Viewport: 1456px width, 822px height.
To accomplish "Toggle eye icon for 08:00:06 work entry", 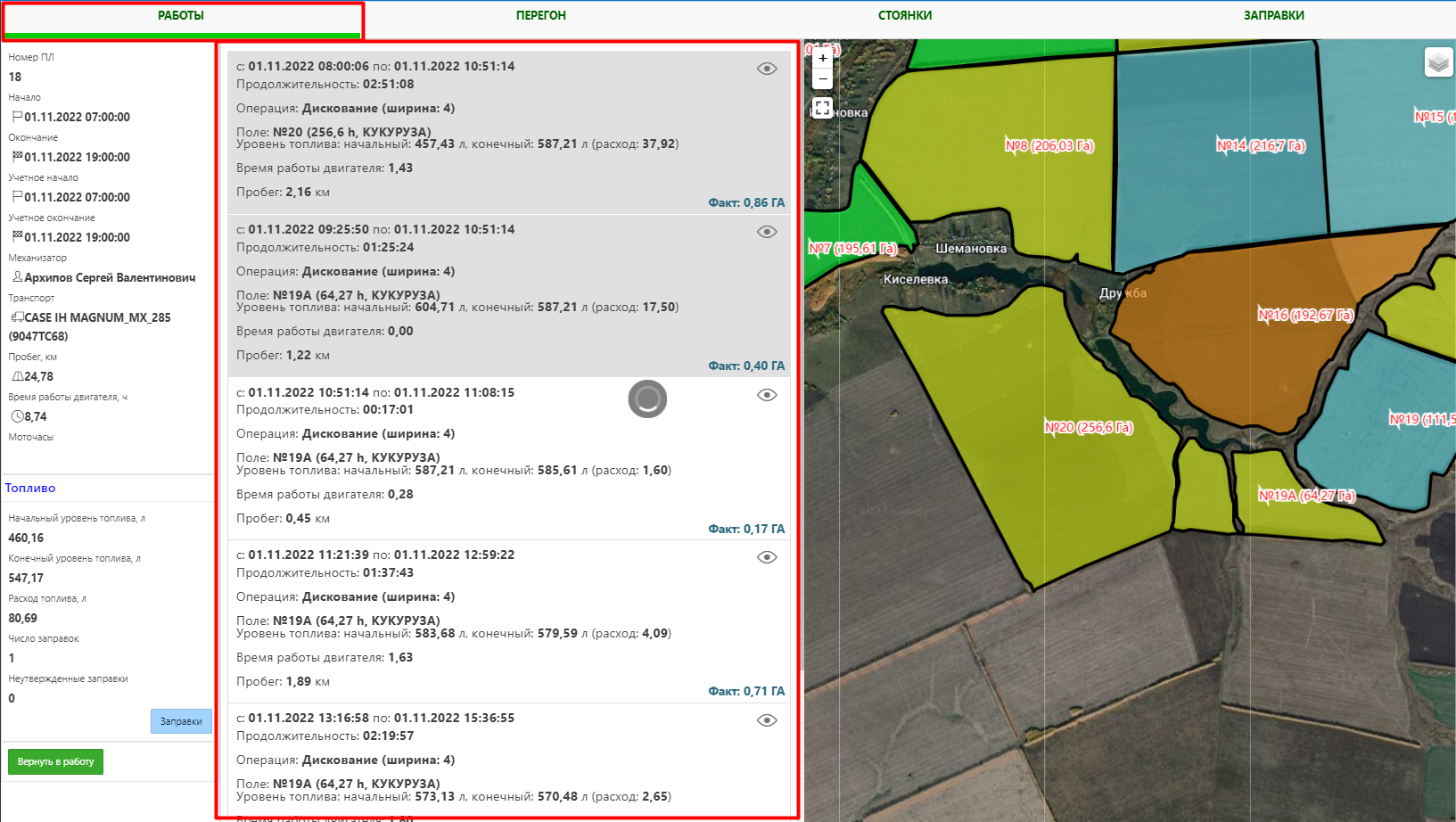I will pyautogui.click(x=767, y=69).
